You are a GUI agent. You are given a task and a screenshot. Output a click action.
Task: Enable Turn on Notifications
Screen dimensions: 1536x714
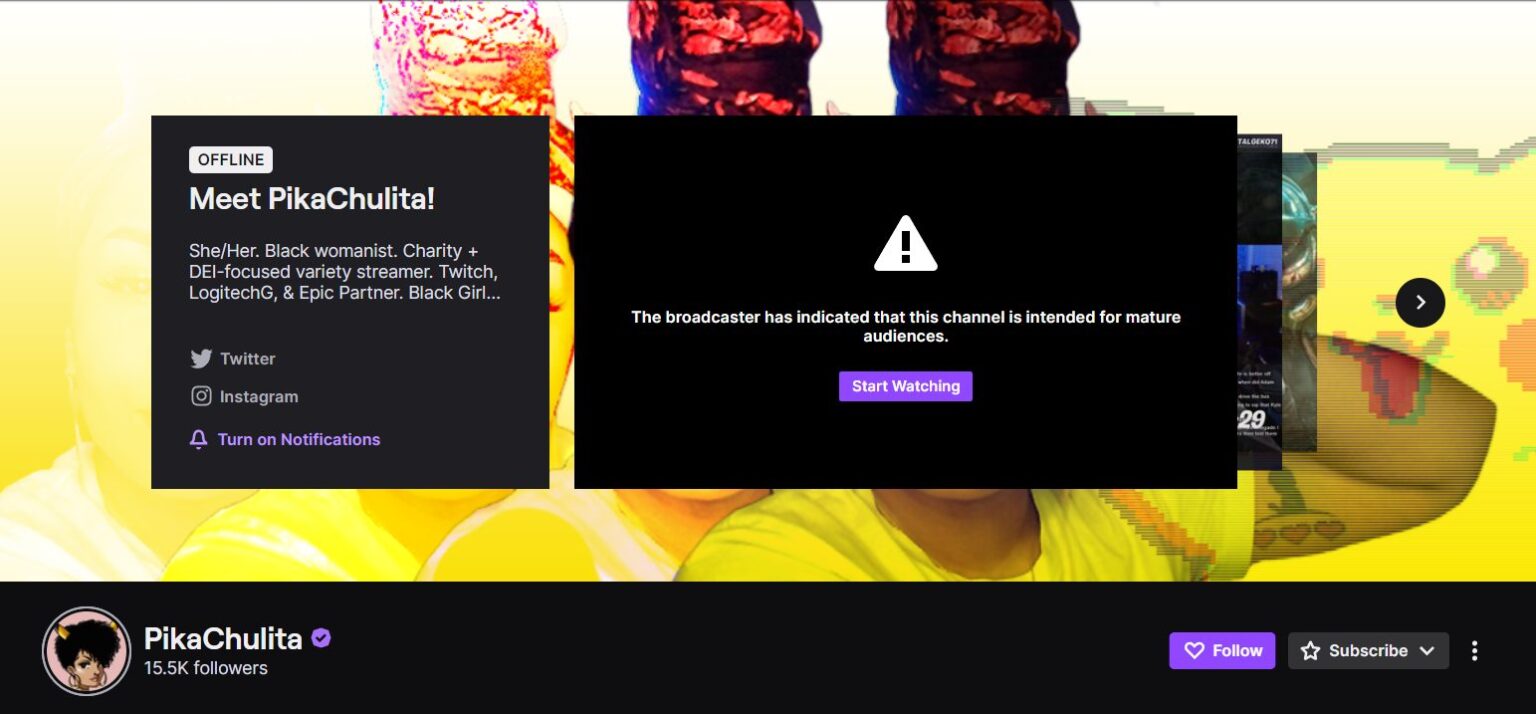(298, 440)
